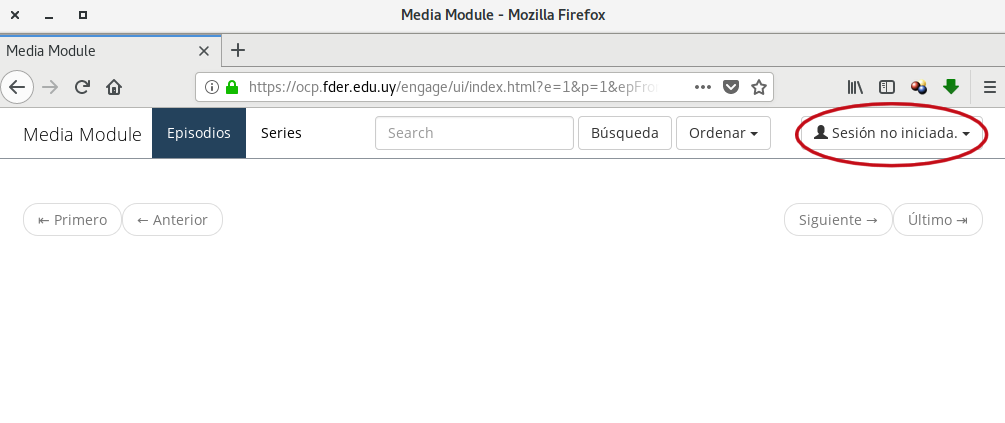Bookmark this page with the star icon
1005x423 pixels.
point(759,87)
